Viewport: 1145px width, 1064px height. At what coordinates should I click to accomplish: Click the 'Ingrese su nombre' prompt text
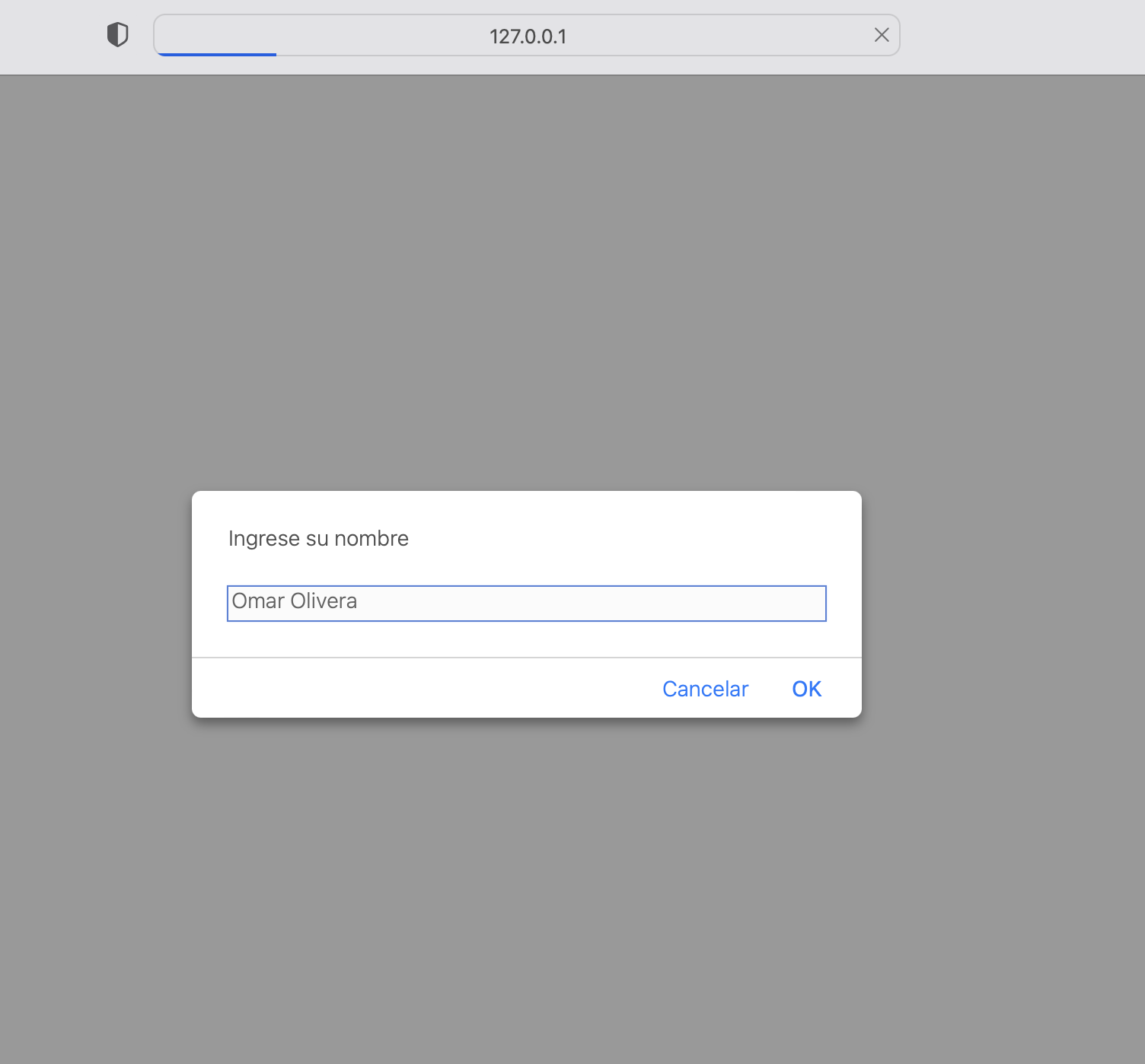pos(318,539)
